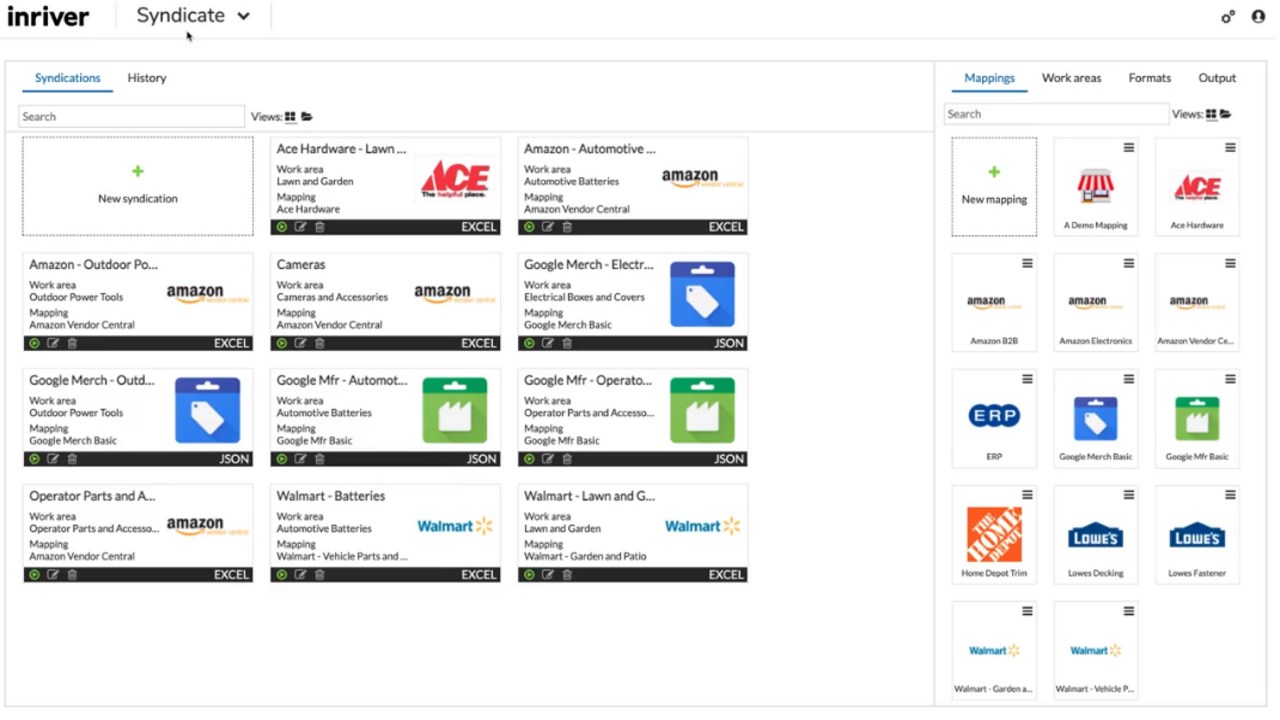
Task: Delete the Google Mfr - Automot... syndication
Action: point(320,459)
